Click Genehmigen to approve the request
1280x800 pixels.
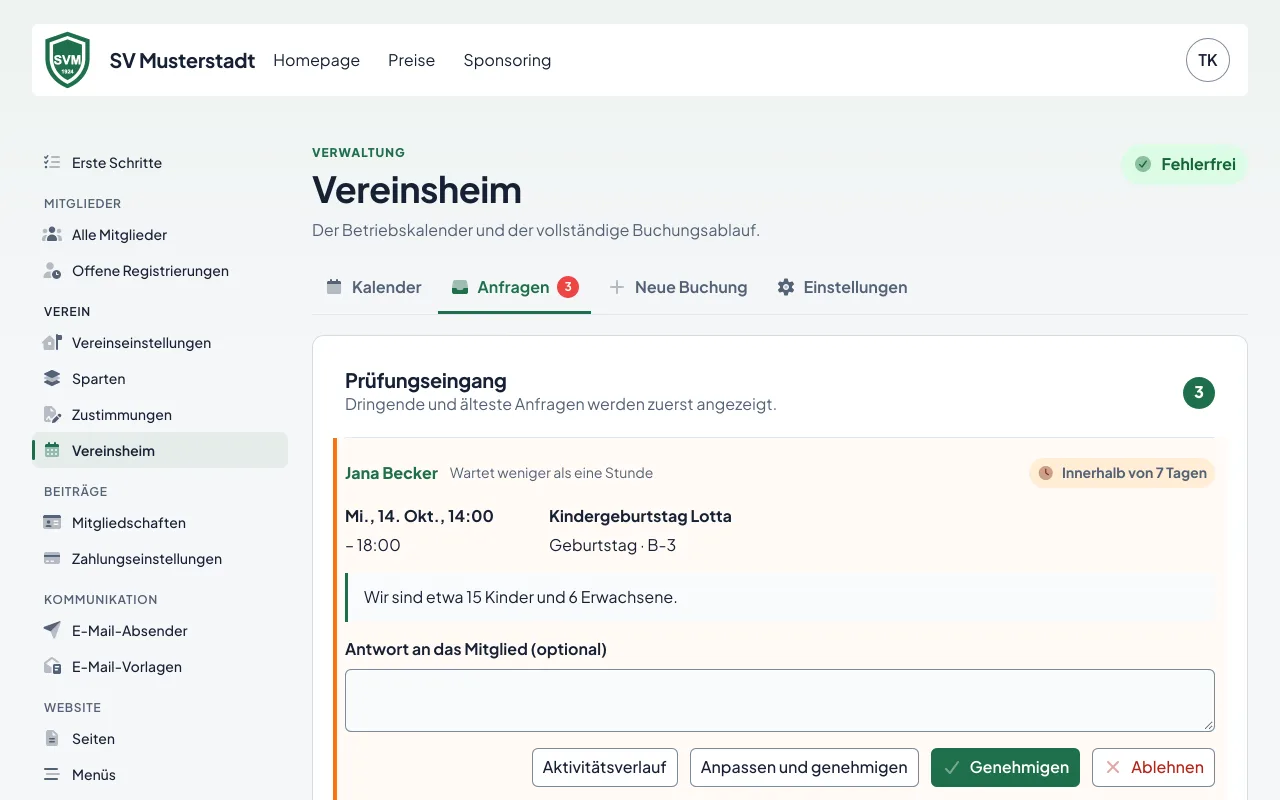pos(1005,767)
